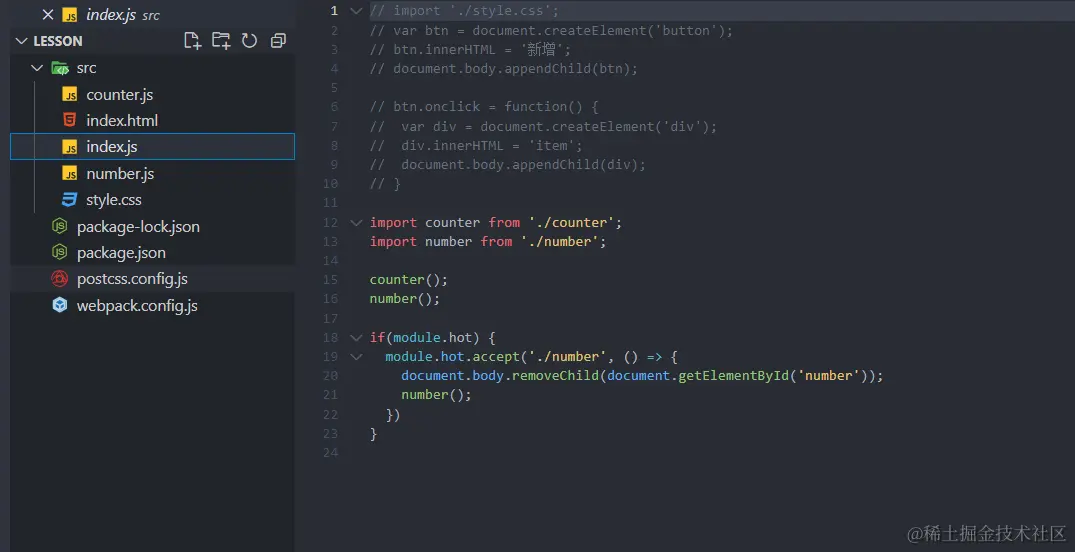This screenshot has width=1075, height=552.
Task: Open counter.js in the file tree
Action: 152,95
